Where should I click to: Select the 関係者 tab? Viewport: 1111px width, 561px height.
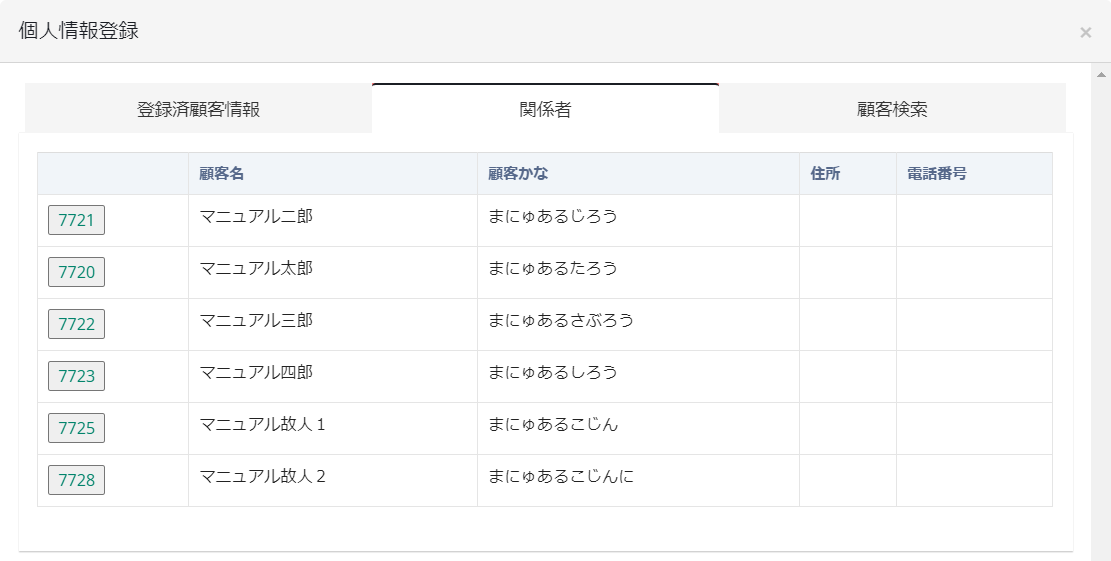tap(545, 109)
